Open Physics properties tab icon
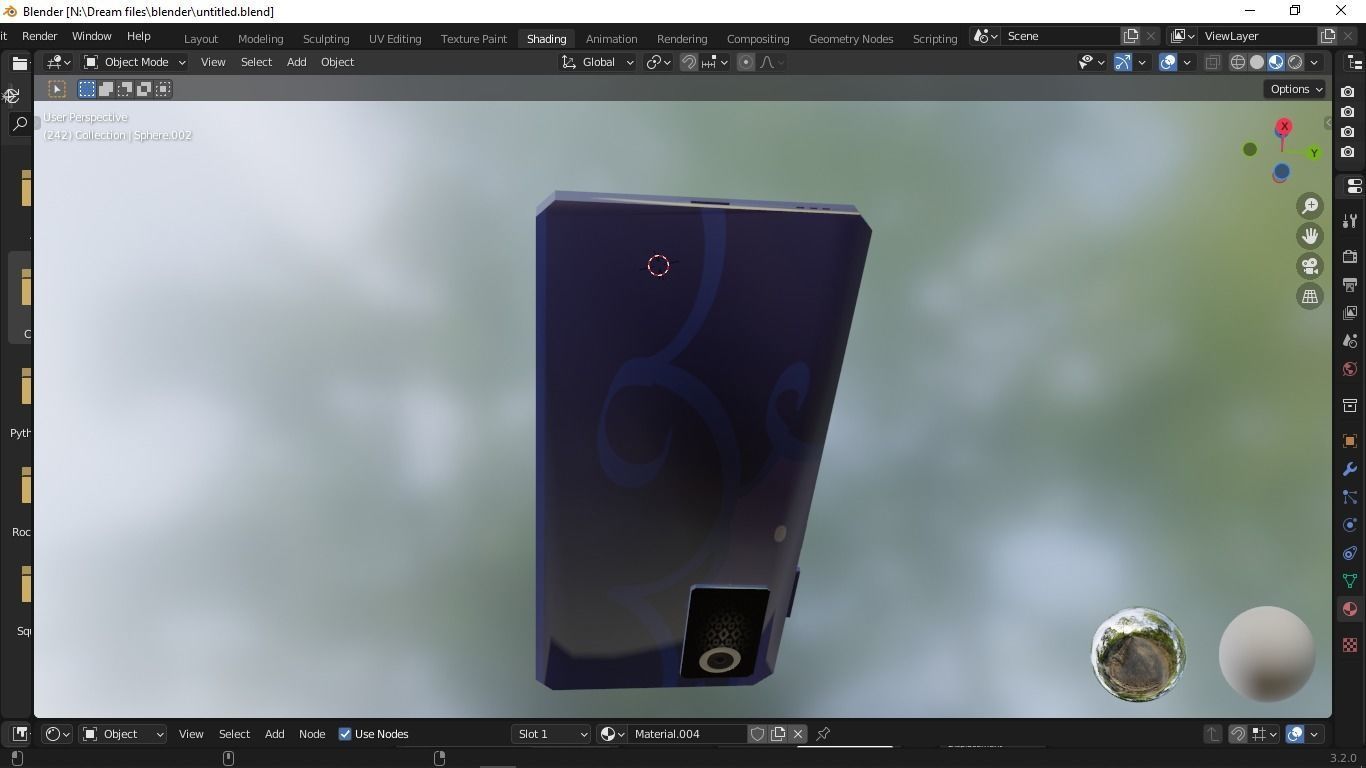The image size is (1366, 768). [x=1350, y=525]
